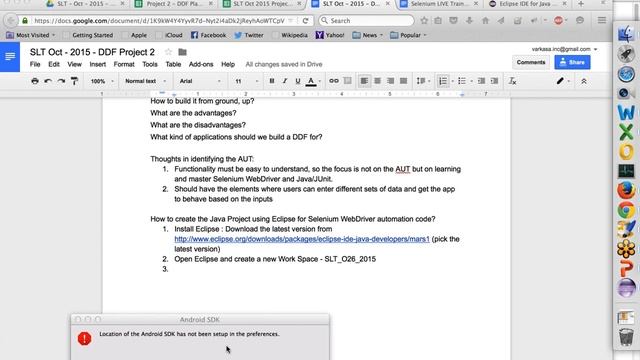Set center text alignment

378,81
